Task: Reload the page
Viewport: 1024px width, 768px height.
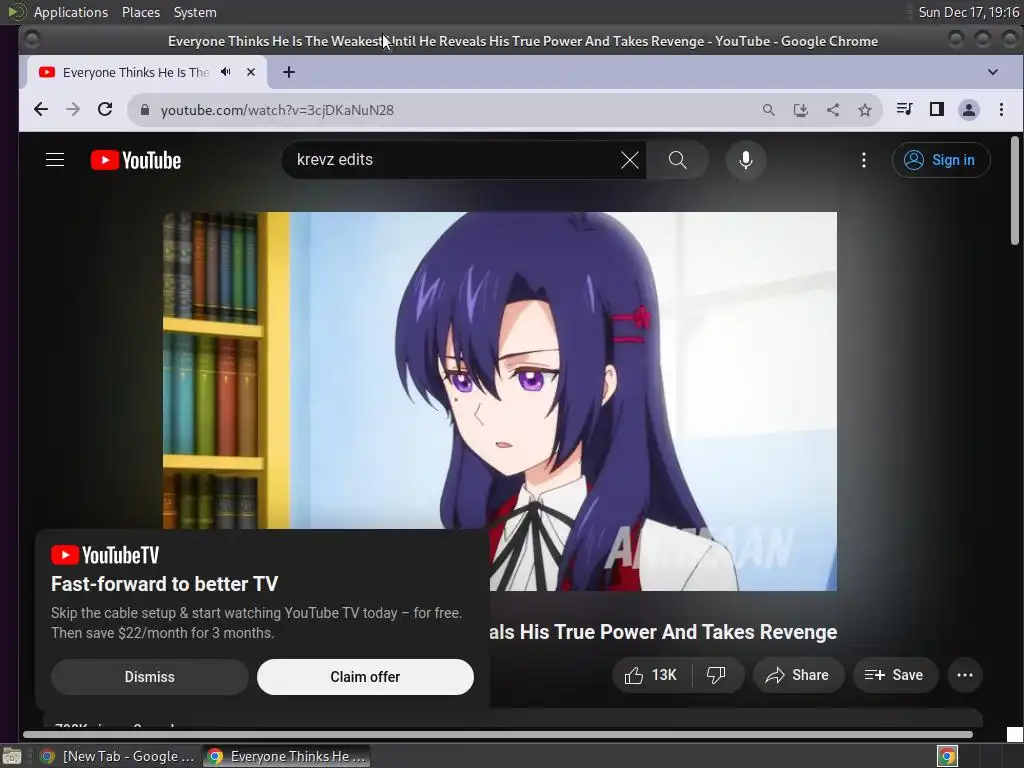Action: click(104, 110)
